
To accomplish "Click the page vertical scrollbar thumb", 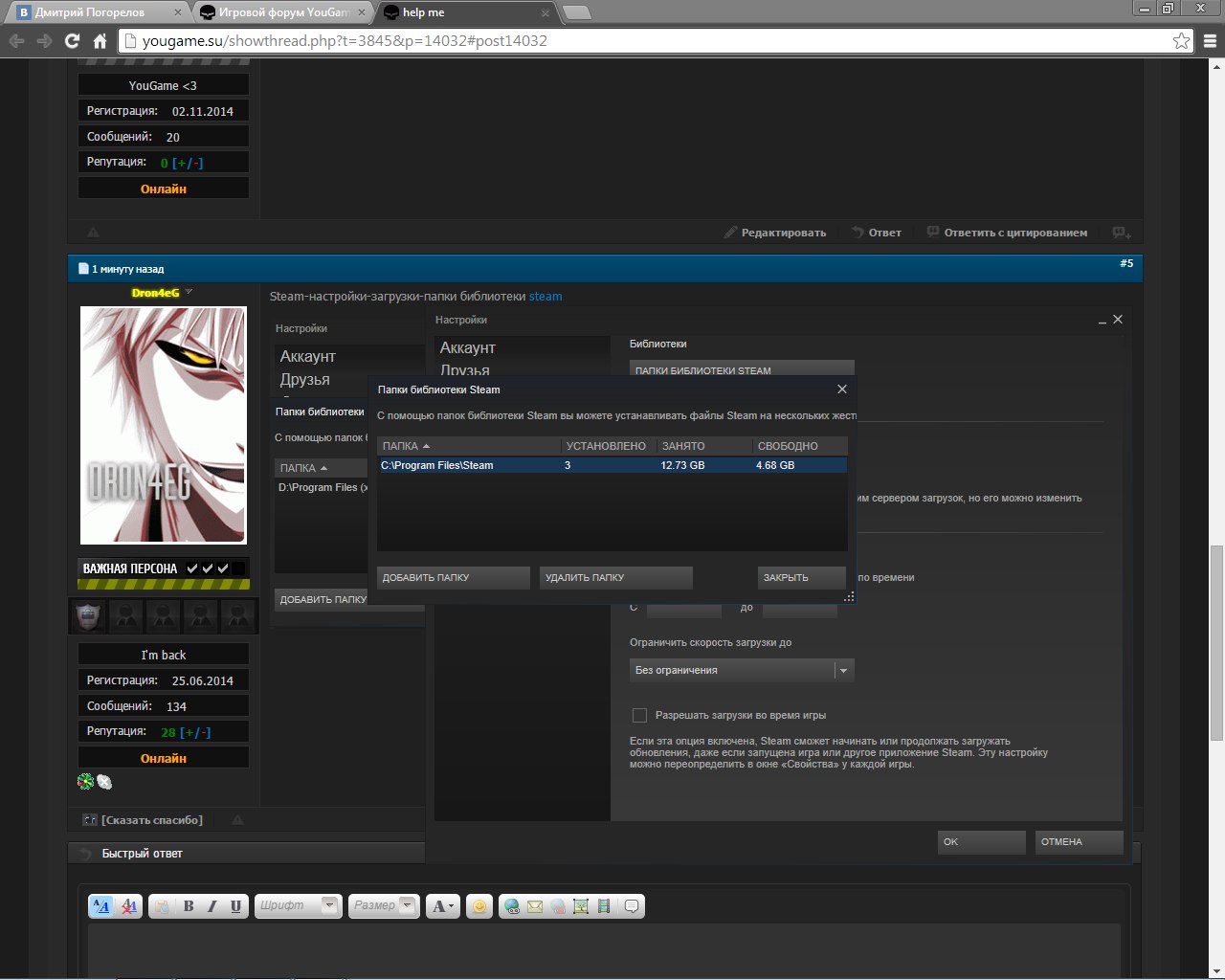I will coord(1216,641).
